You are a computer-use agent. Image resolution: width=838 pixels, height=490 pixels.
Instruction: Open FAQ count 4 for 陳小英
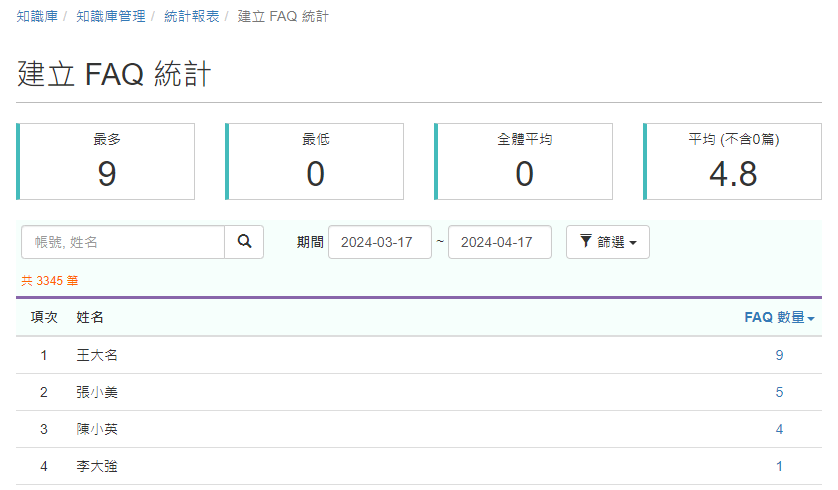(x=779, y=429)
